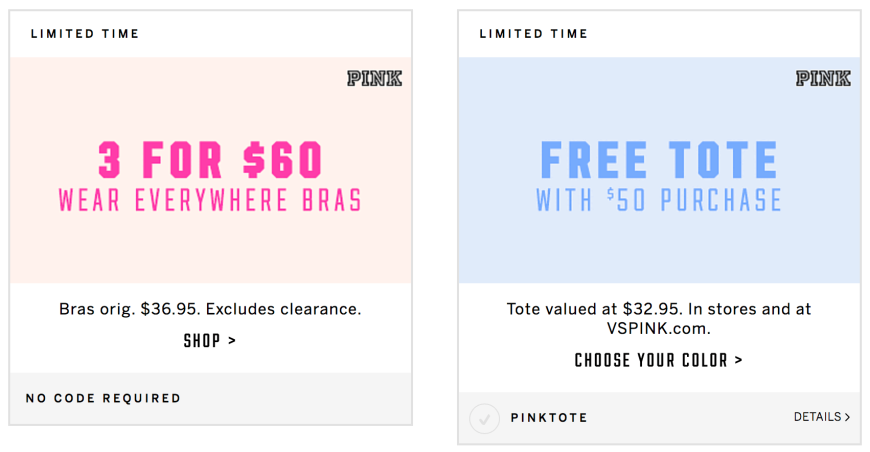The image size is (870, 452).
Task: Click the arrow after CHOOSE YOUR COLOR
Action: (x=738, y=360)
